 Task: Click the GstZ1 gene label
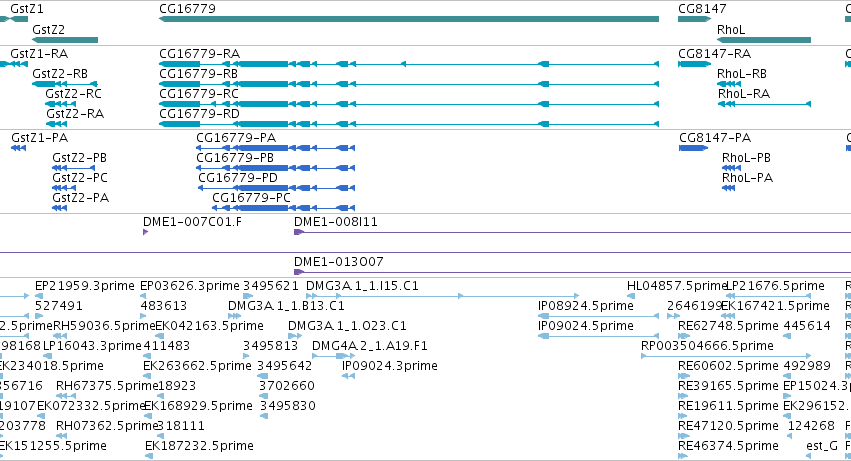(27, 9)
